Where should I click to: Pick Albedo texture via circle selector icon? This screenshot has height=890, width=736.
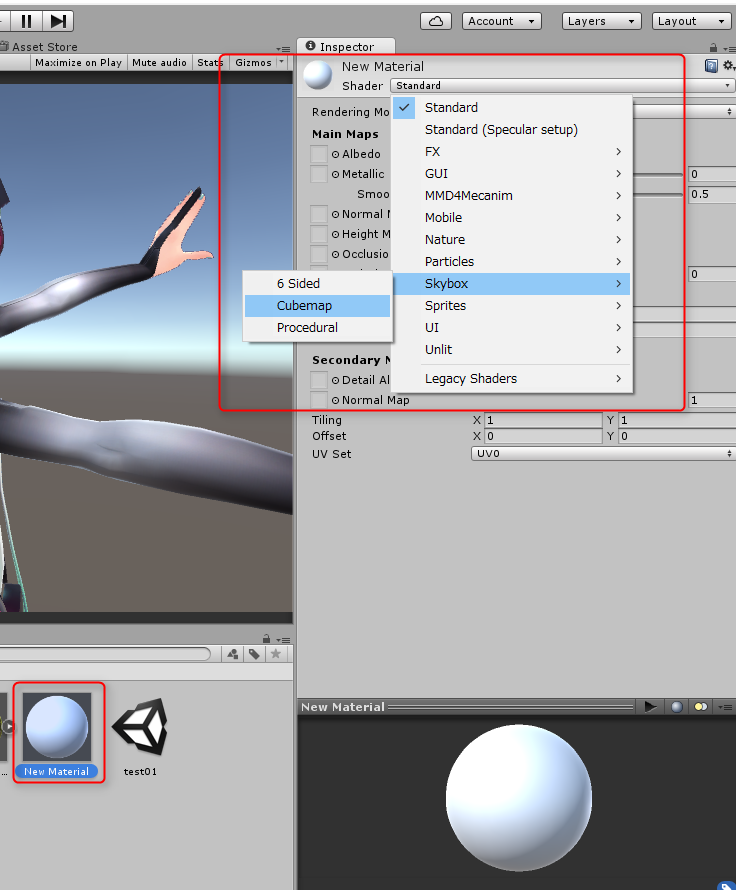pyautogui.click(x=335, y=154)
